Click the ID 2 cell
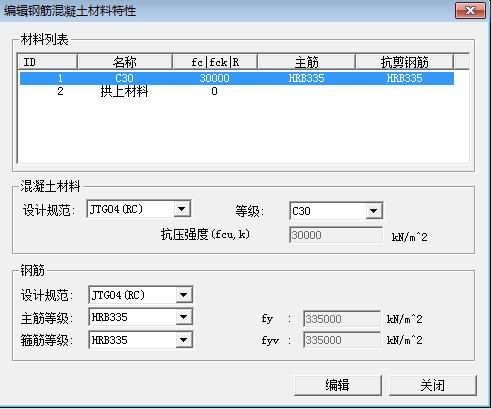Screen dimensions: 491x409 tap(60, 91)
